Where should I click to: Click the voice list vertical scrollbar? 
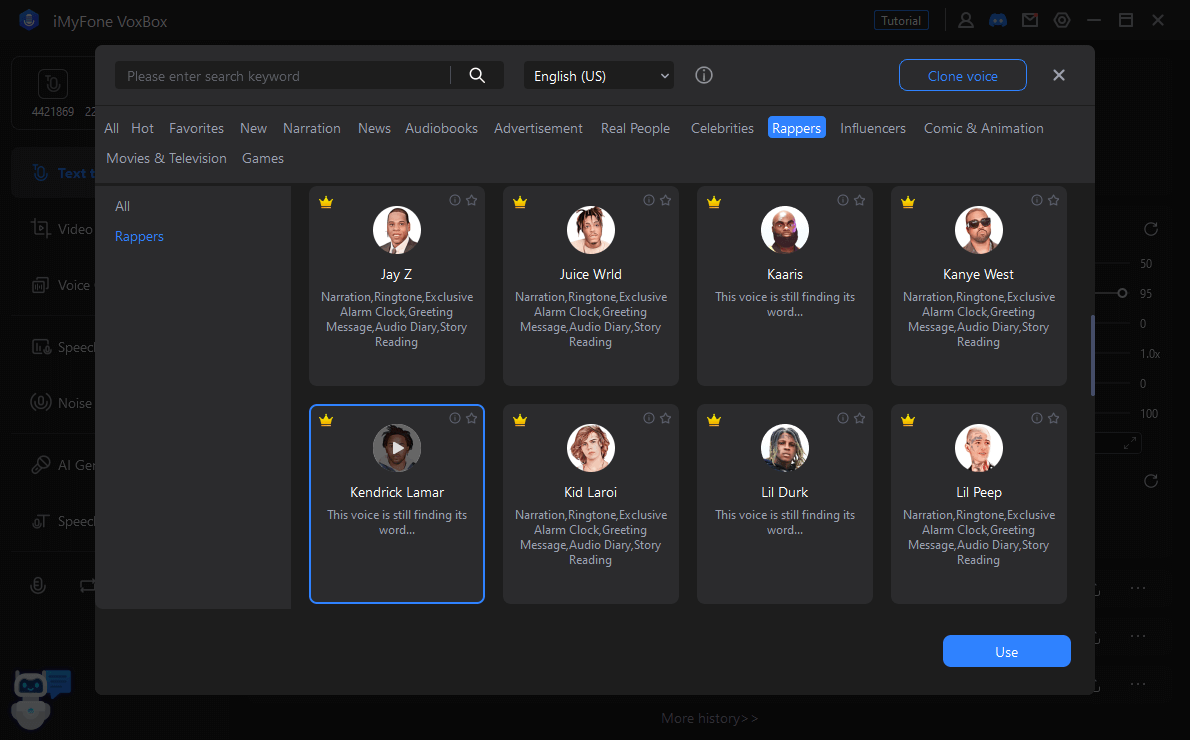1092,355
